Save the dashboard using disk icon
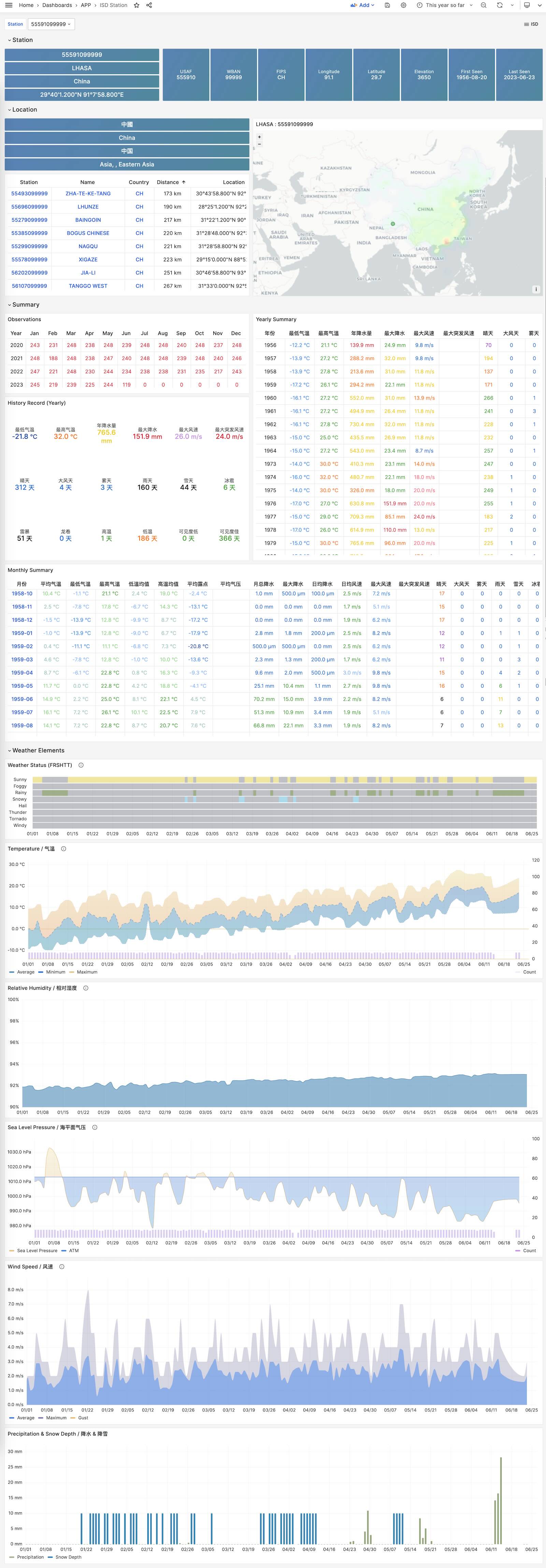Viewport: 546px width, 1568px height. [388, 5]
